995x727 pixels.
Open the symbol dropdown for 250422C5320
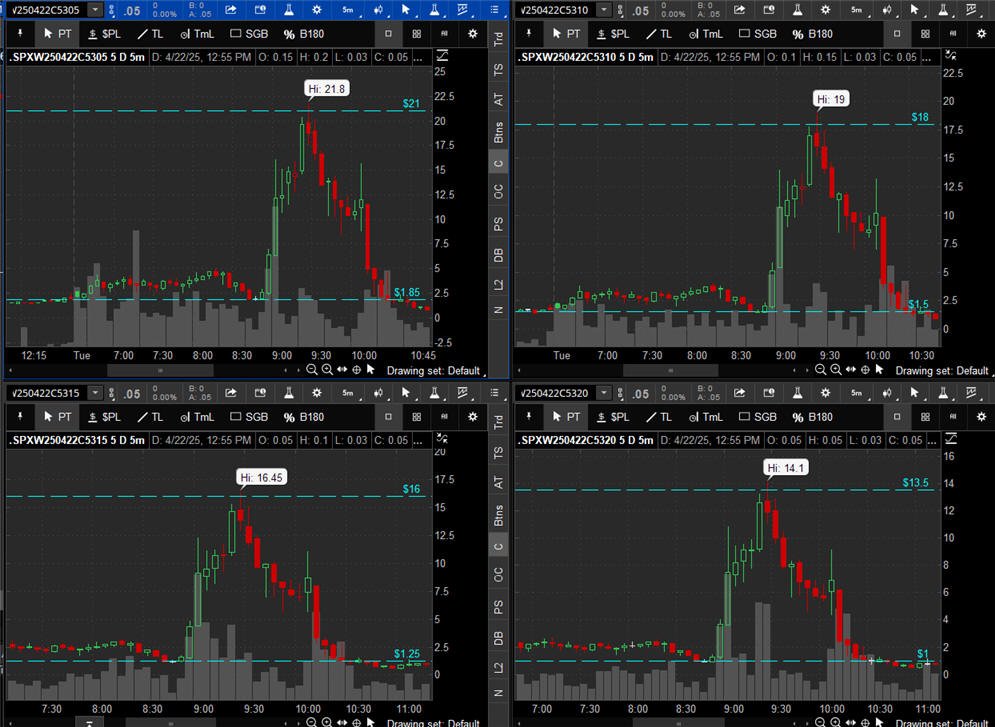pyautogui.click(x=605, y=393)
